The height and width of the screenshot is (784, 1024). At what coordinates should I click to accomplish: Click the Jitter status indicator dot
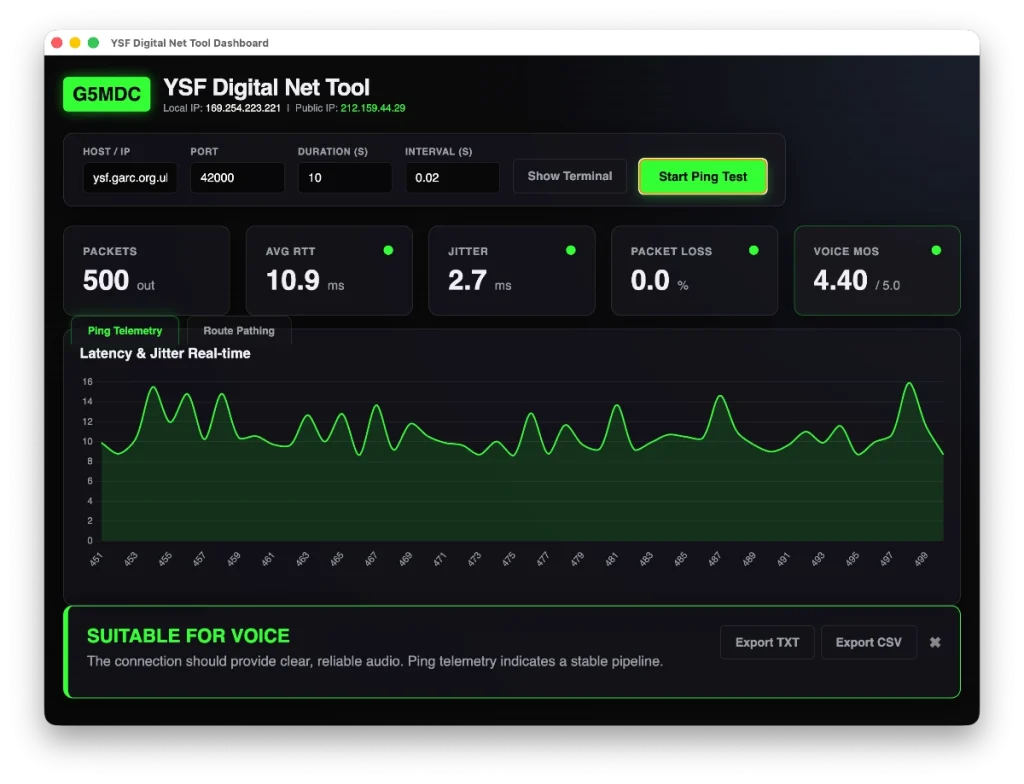coord(571,250)
